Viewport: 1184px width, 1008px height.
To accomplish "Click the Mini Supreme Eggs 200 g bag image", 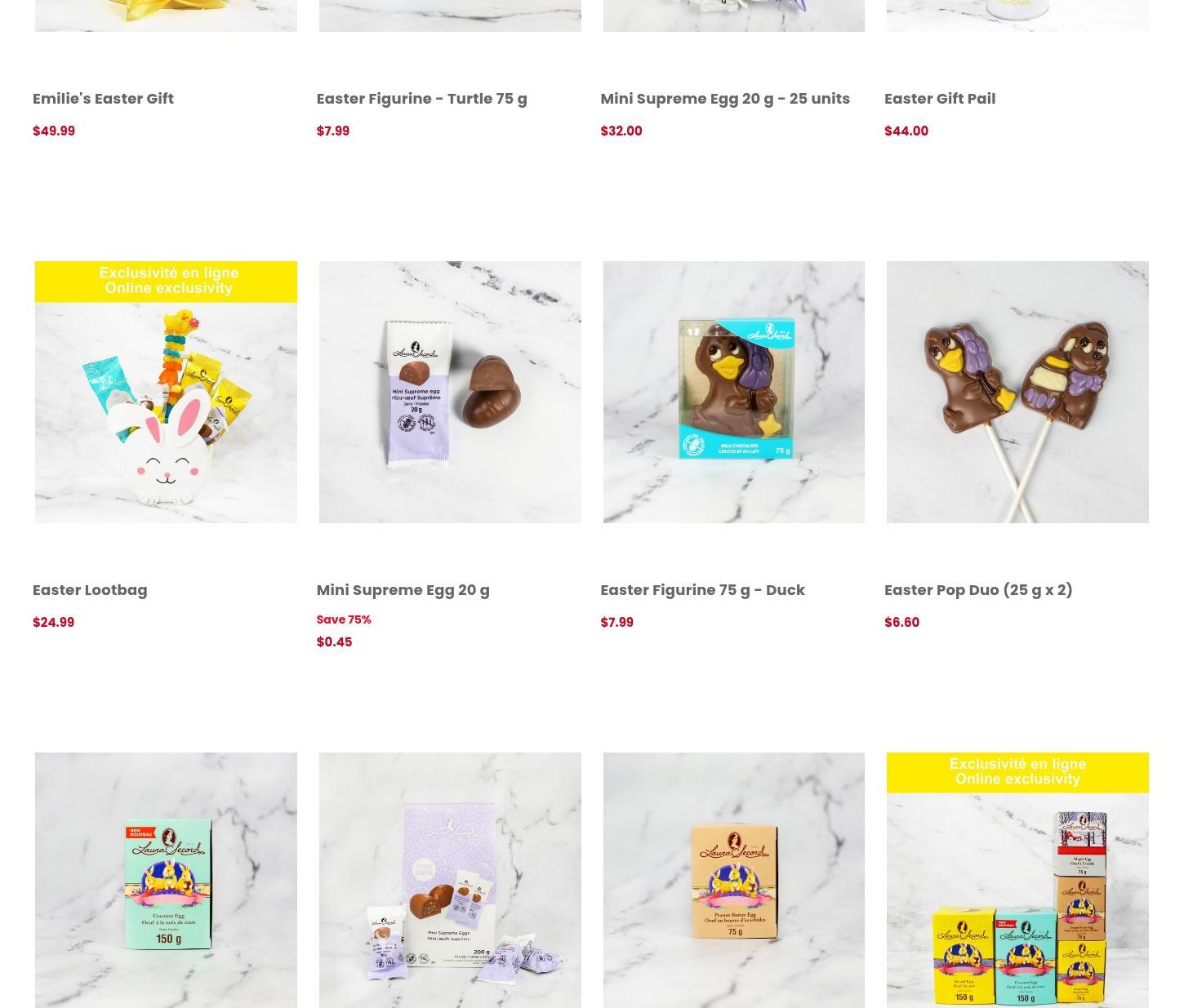I will 450,880.
